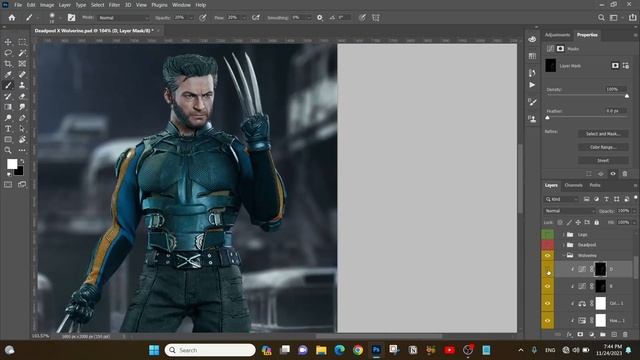Viewport: 640px width, 360px height.
Task: Click the Home icon in options bar
Action: point(12,18)
